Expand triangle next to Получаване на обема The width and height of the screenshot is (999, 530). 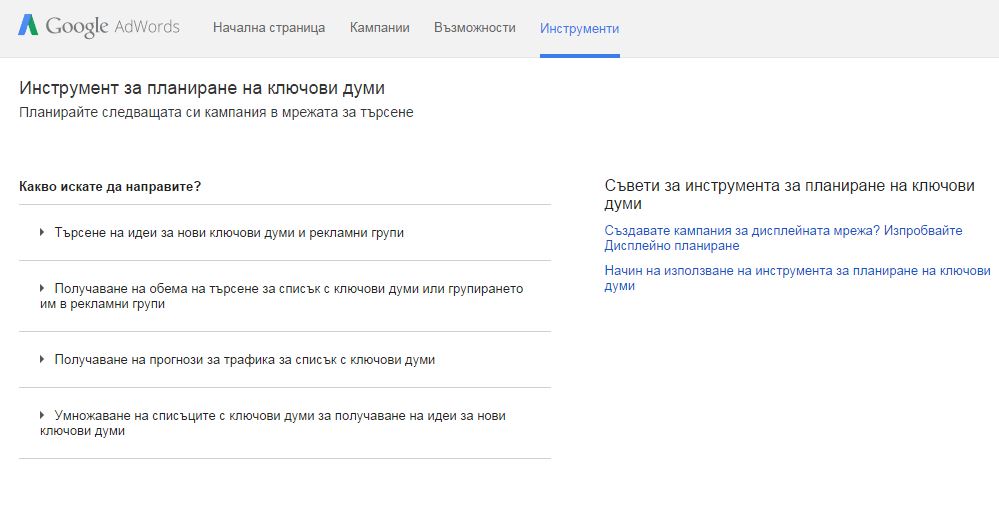[x=42, y=289]
